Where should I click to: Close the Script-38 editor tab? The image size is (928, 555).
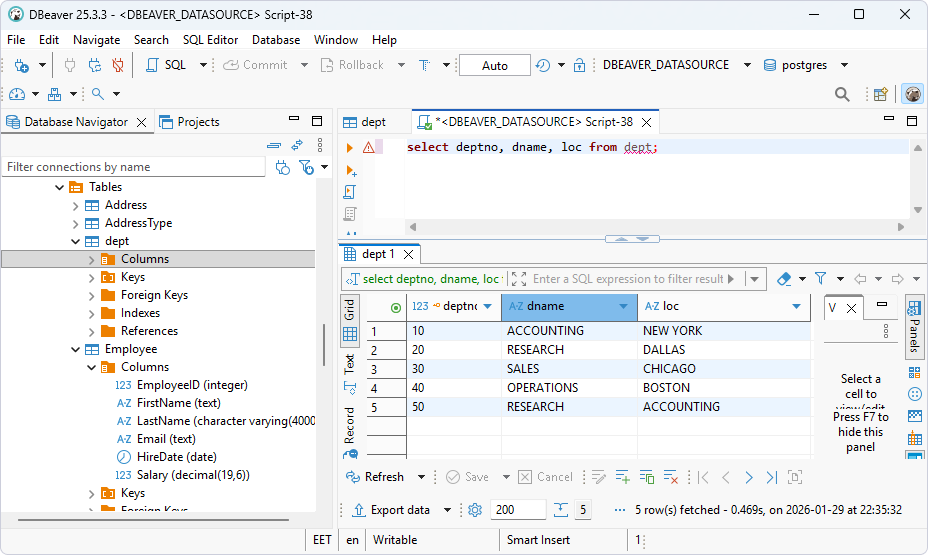click(647, 122)
